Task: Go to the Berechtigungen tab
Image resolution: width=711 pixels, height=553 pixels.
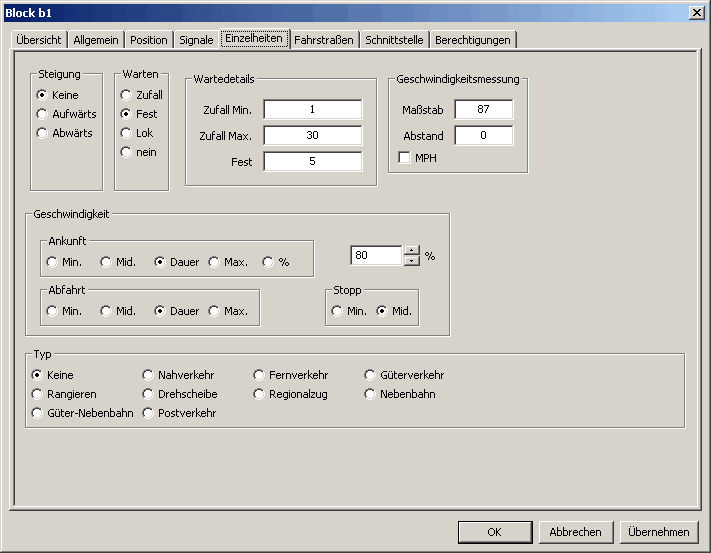Action: pos(473,40)
